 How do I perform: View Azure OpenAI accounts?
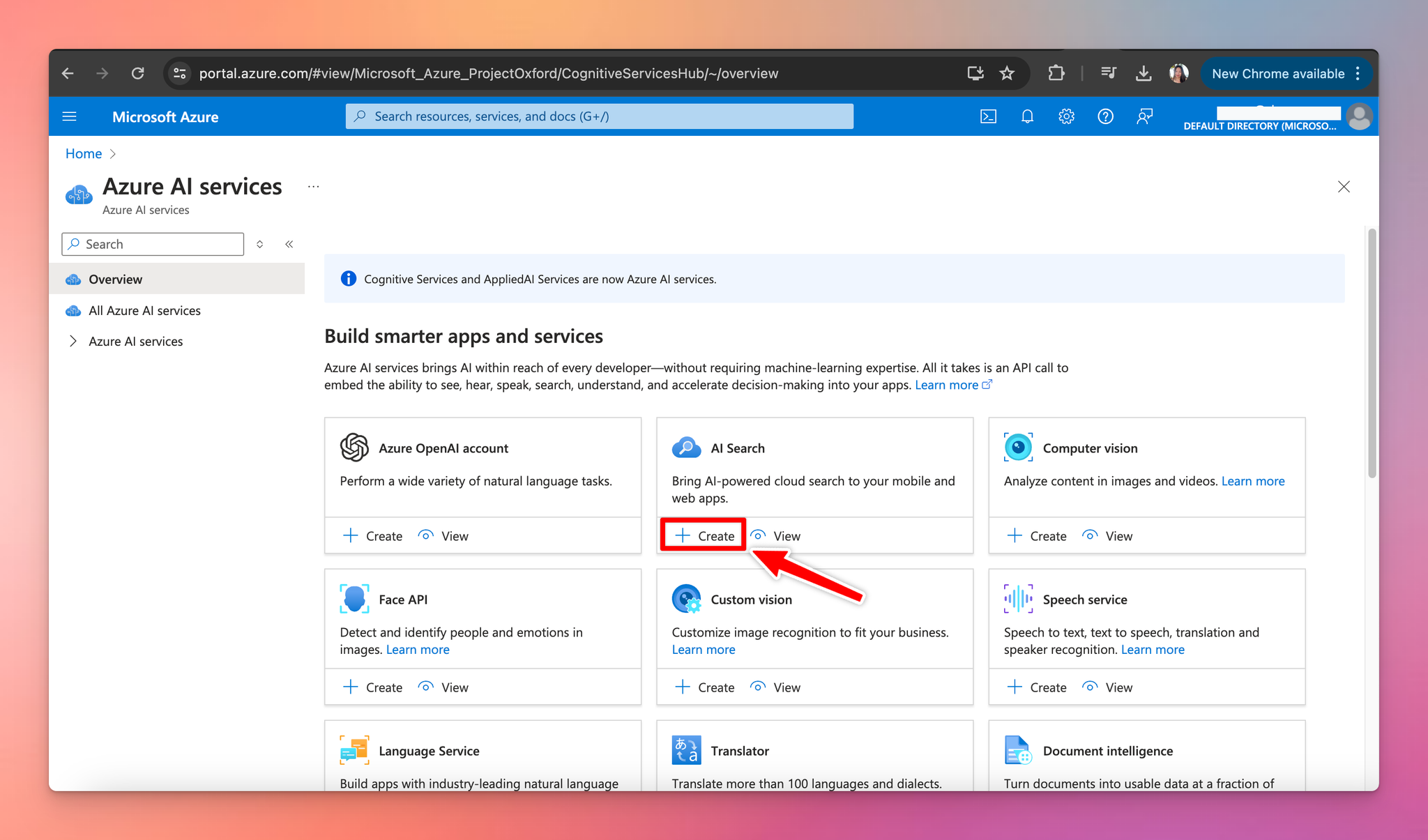[443, 535]
